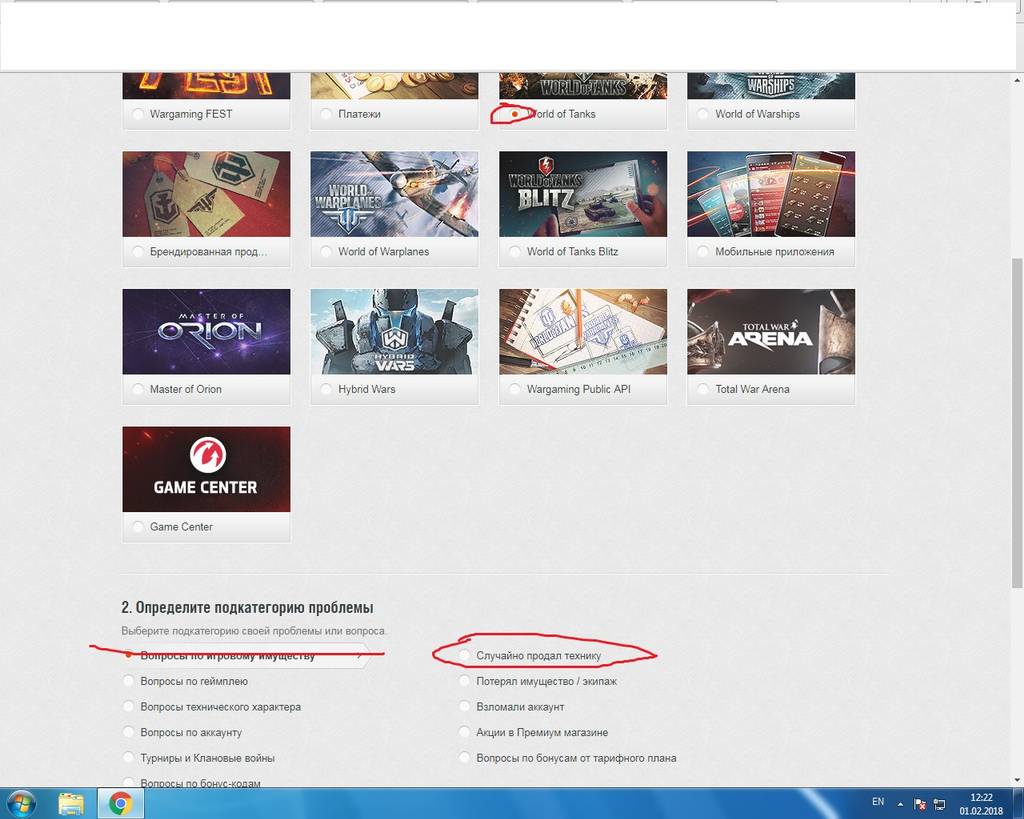
Task: Pick the World of Warships radio option
Action: (x=703, y=114)
